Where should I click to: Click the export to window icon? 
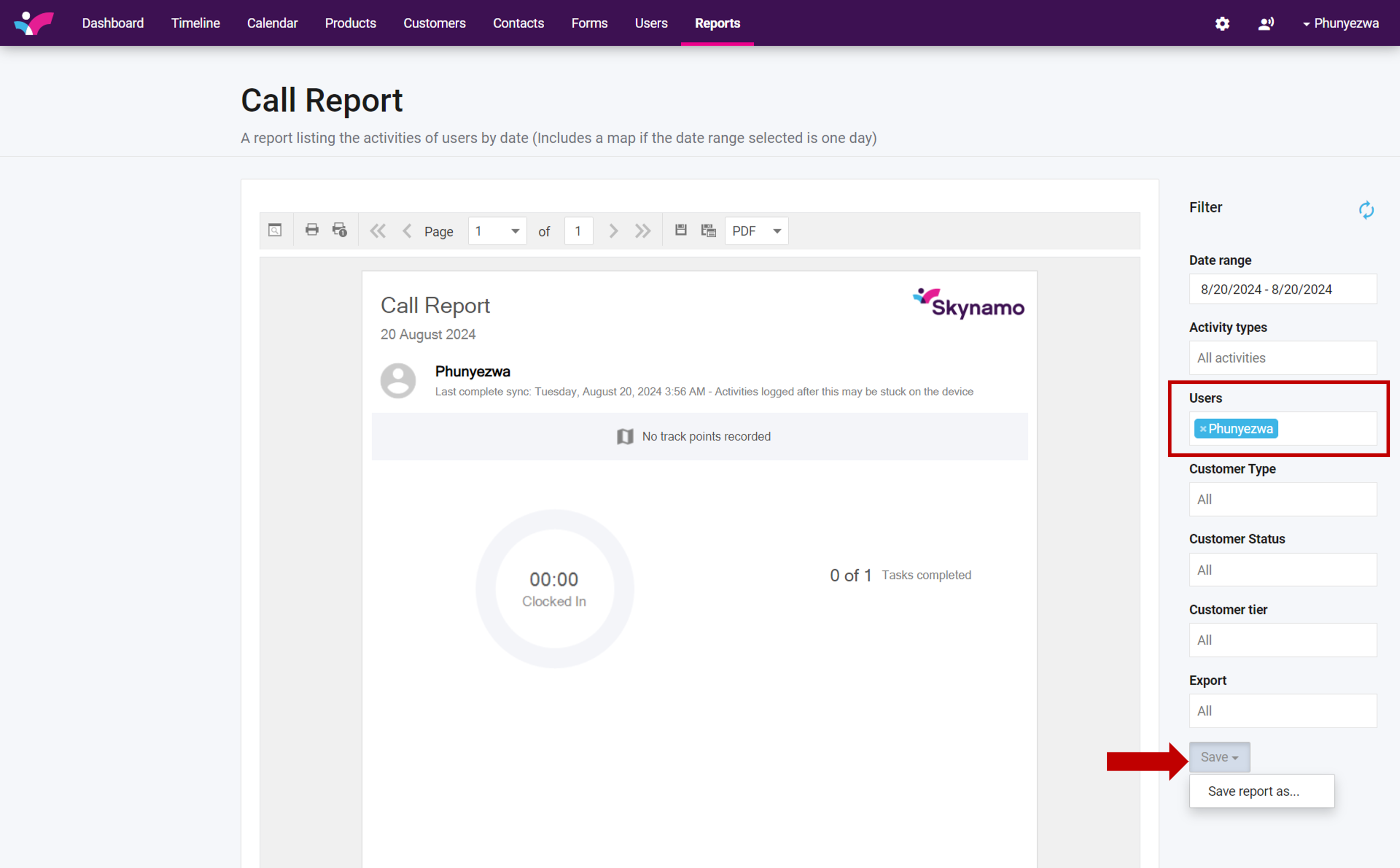pos(709,231)
